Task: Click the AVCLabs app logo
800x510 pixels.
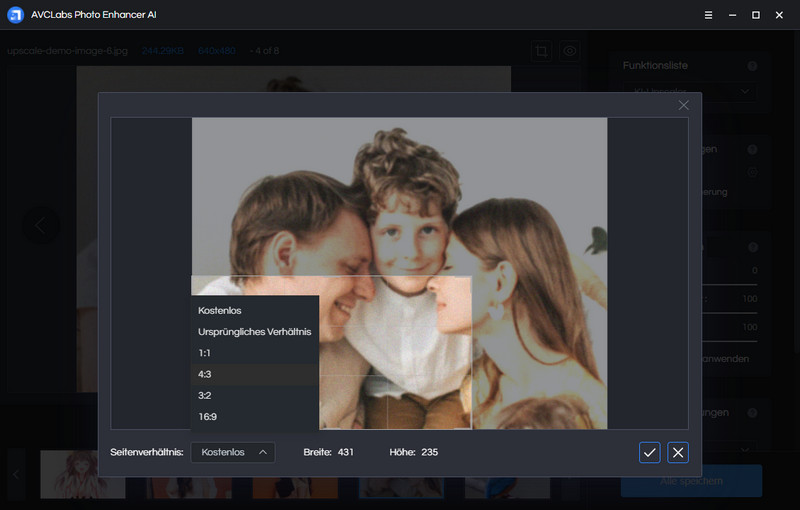Action: click(x=15, y=15)
